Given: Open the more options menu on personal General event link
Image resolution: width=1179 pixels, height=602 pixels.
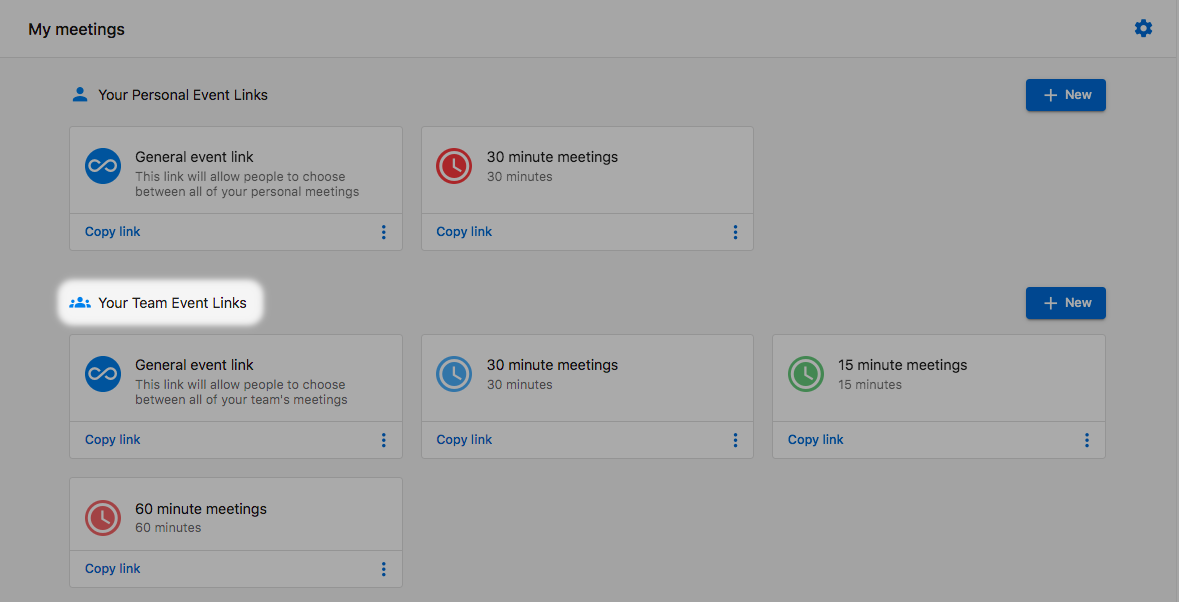Looking at the screenshot, I should click(383, 232).
